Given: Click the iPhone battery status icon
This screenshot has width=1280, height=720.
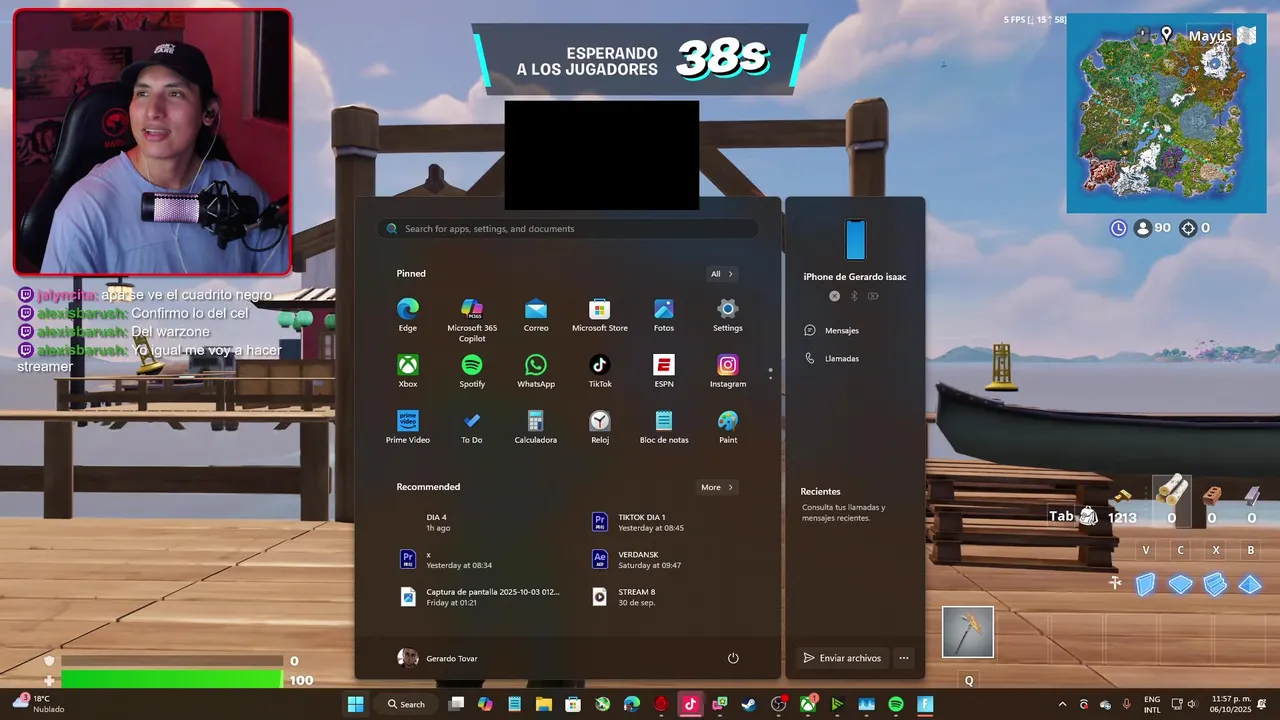Looking at the screenshot, I should (873, 296).
